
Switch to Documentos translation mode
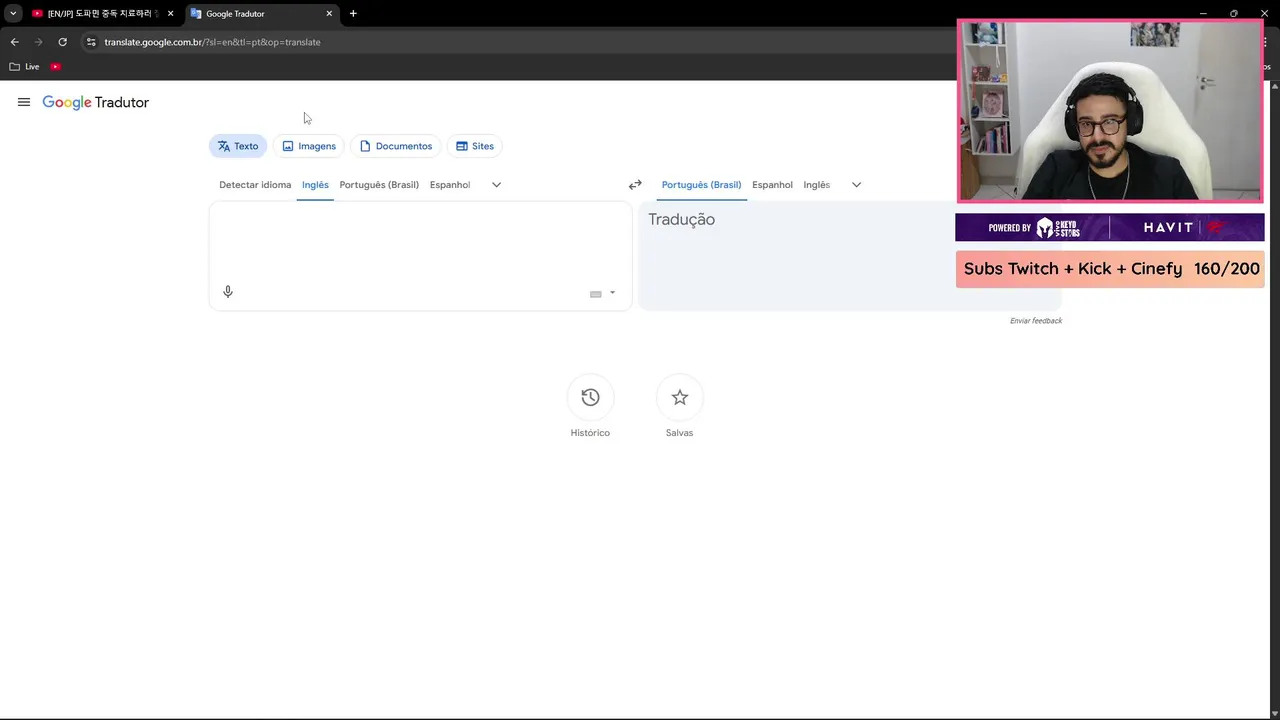pos(396,146)
